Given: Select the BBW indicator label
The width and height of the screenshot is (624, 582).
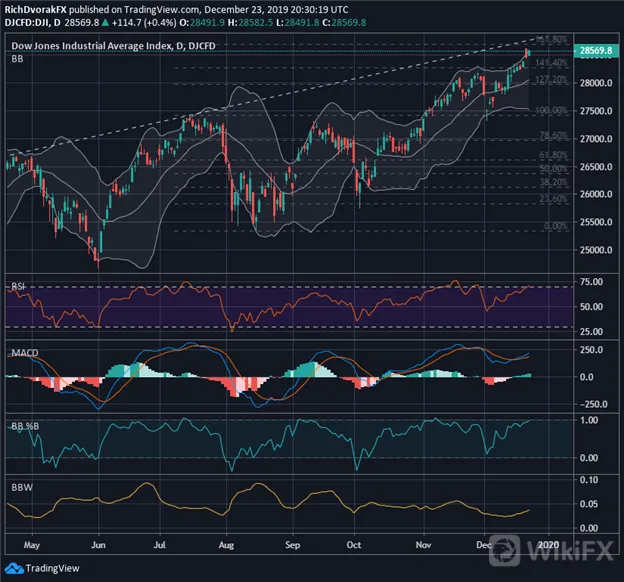Looking at the screenshot, I should [22, 487].
